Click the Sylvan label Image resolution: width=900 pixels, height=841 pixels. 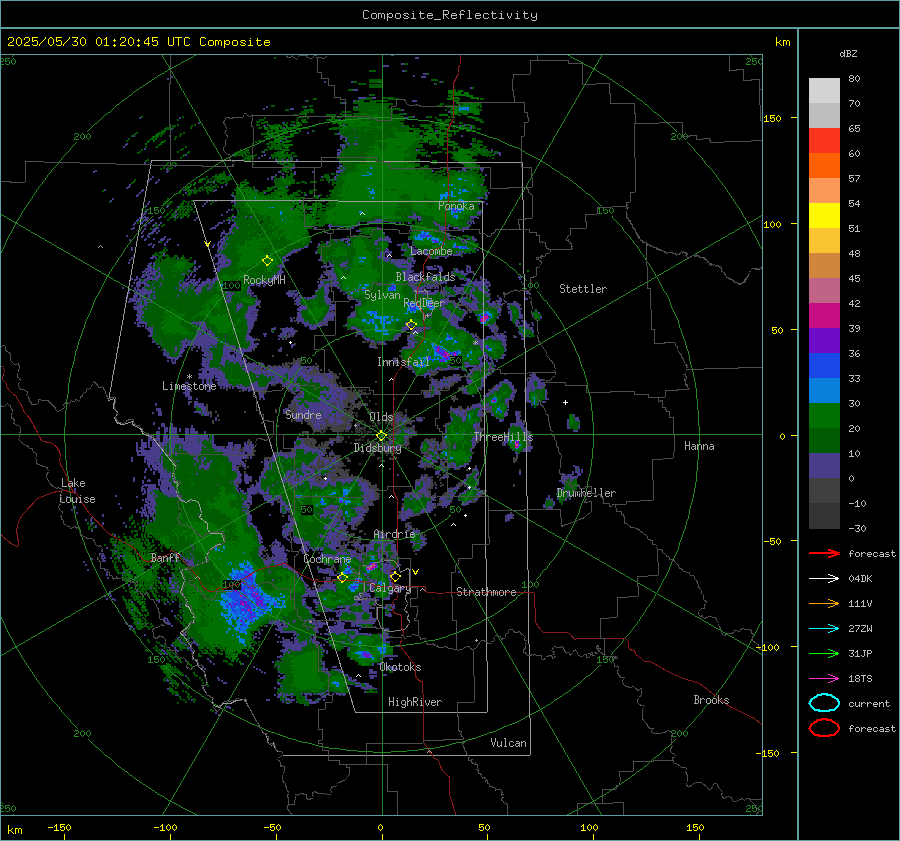(382, 295)
